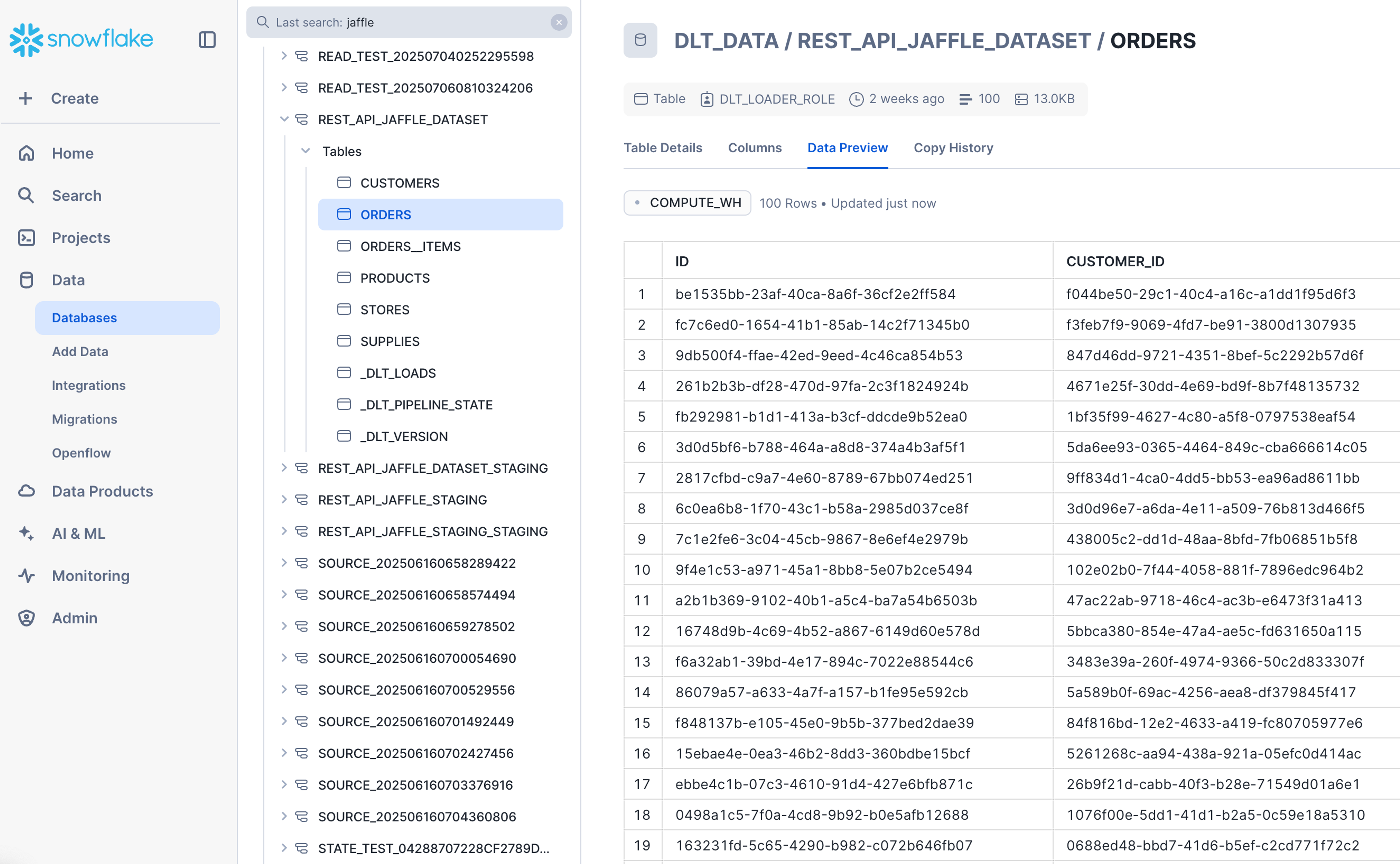Expand REST_API_JAFFLE_DATASET_STAGING schema chevron
Viewport: 1400px width, 864px height.
[x=284, y=468]
